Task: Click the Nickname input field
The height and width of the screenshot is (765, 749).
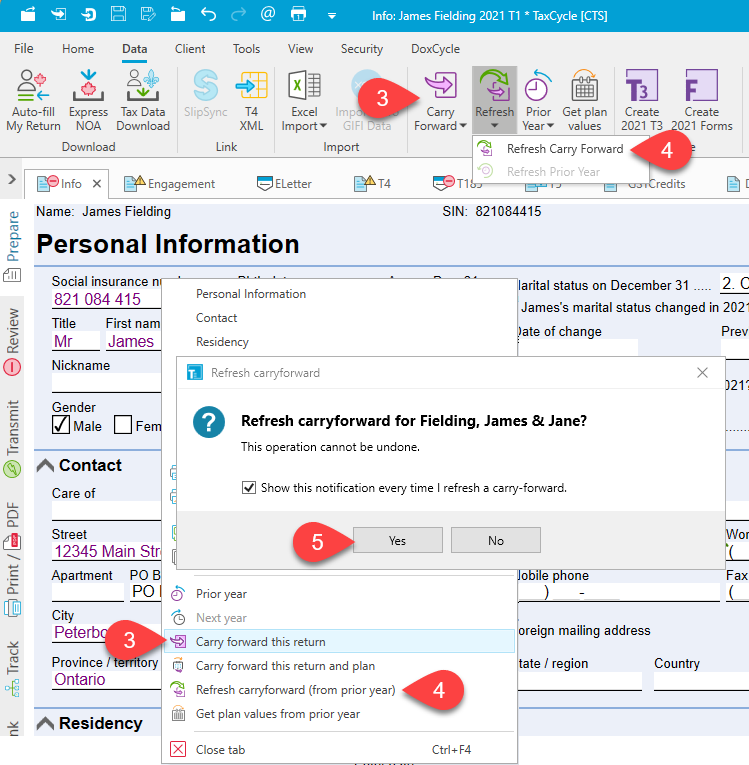Action: [106, 383]
